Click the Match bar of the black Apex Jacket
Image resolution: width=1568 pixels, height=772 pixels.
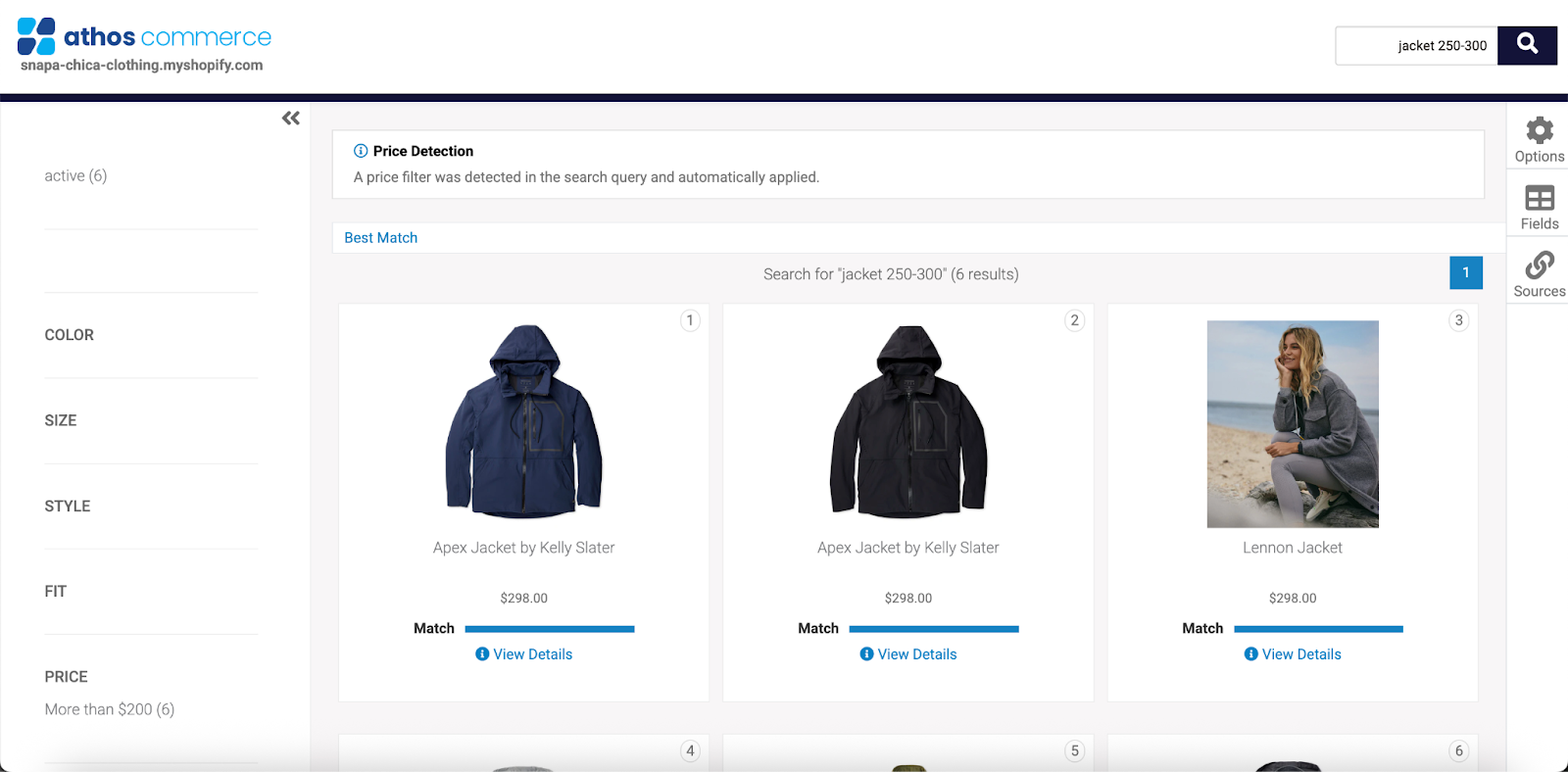click(x=933, y=629)
